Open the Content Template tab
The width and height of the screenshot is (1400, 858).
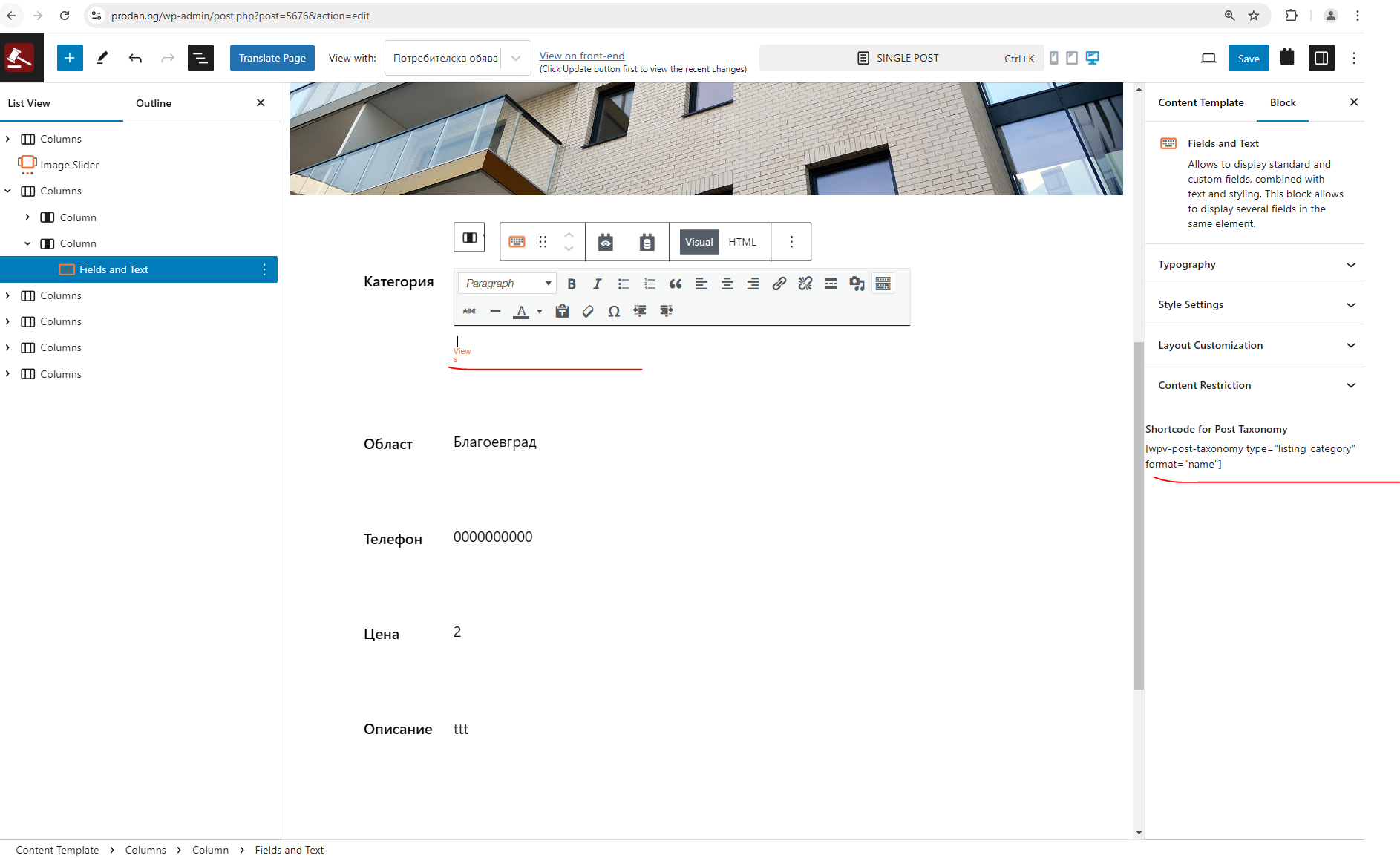pyautogui.click(x=1200, y=102)
